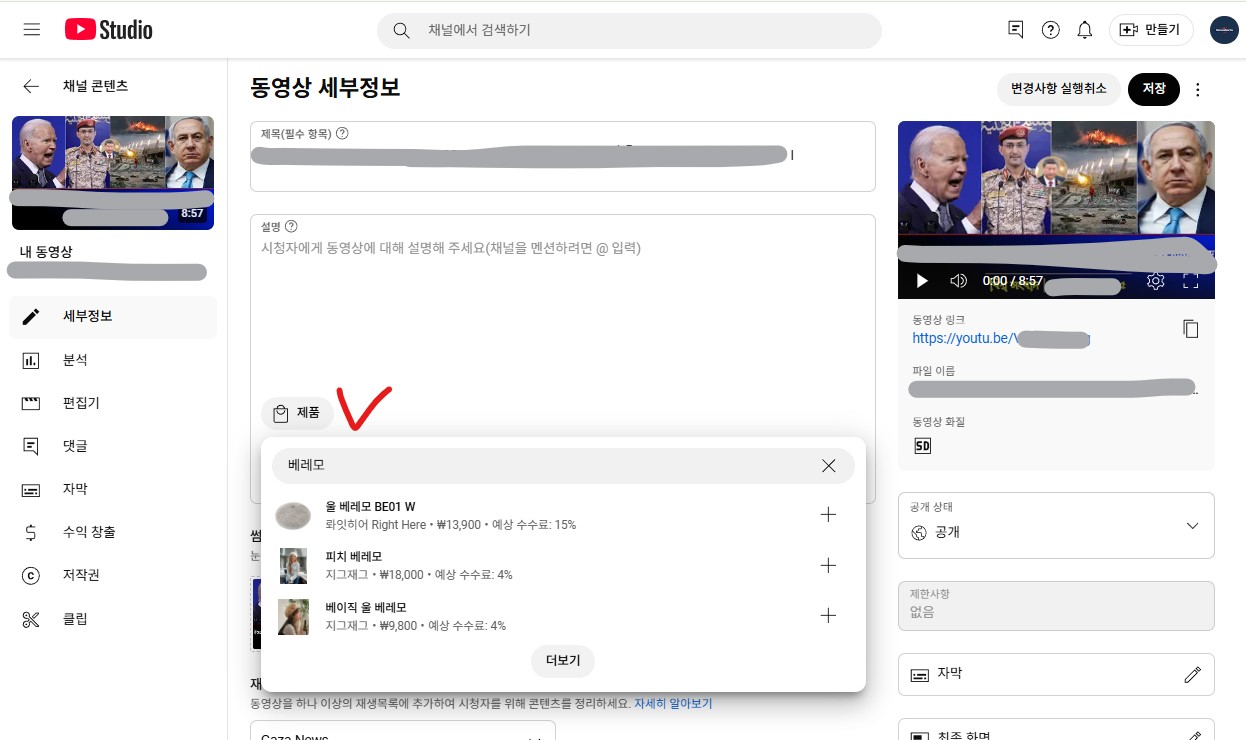This screenshot has height=740, width=1246.
Task: Open the 자막 subtitles sidebar item
Action: pos(75,489)
